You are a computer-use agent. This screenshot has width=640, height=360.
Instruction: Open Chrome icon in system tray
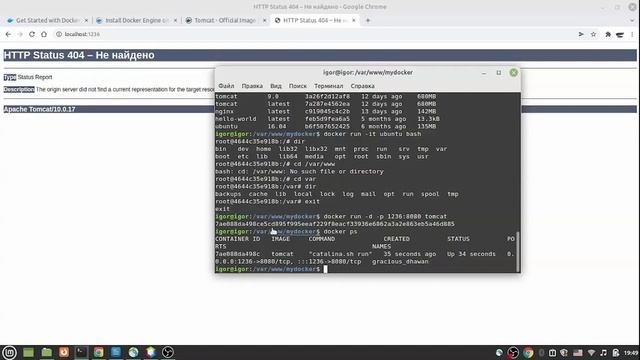(528, 353)
